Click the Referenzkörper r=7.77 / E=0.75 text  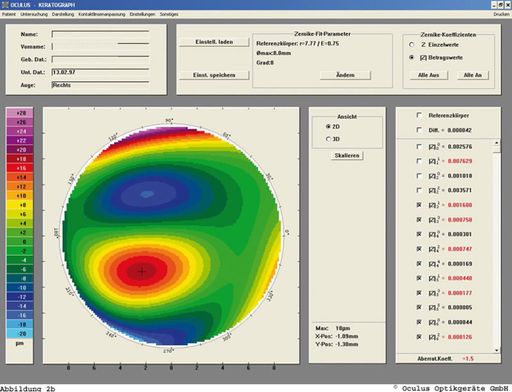(x=298, y=44)
